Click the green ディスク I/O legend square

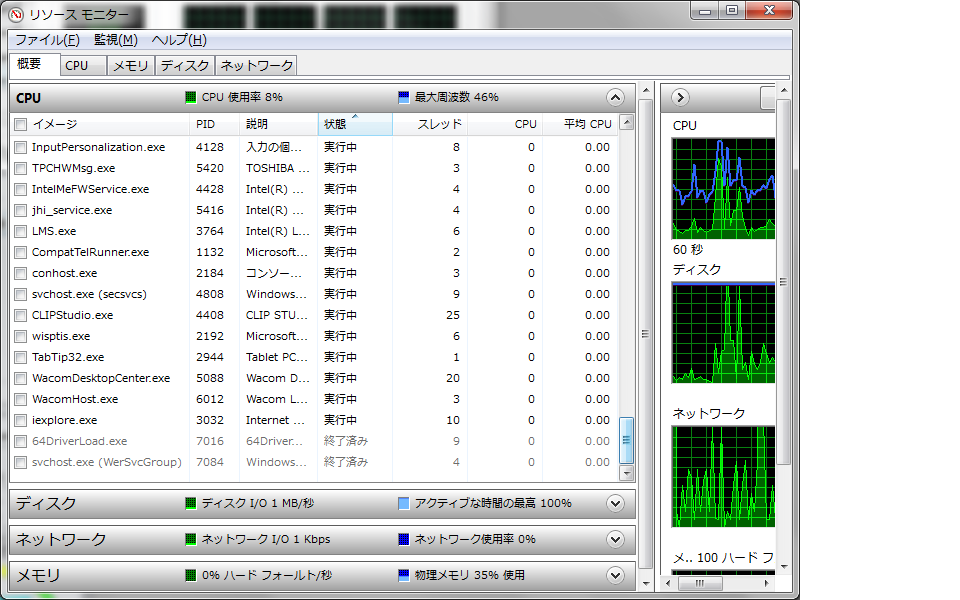(190, 503)
